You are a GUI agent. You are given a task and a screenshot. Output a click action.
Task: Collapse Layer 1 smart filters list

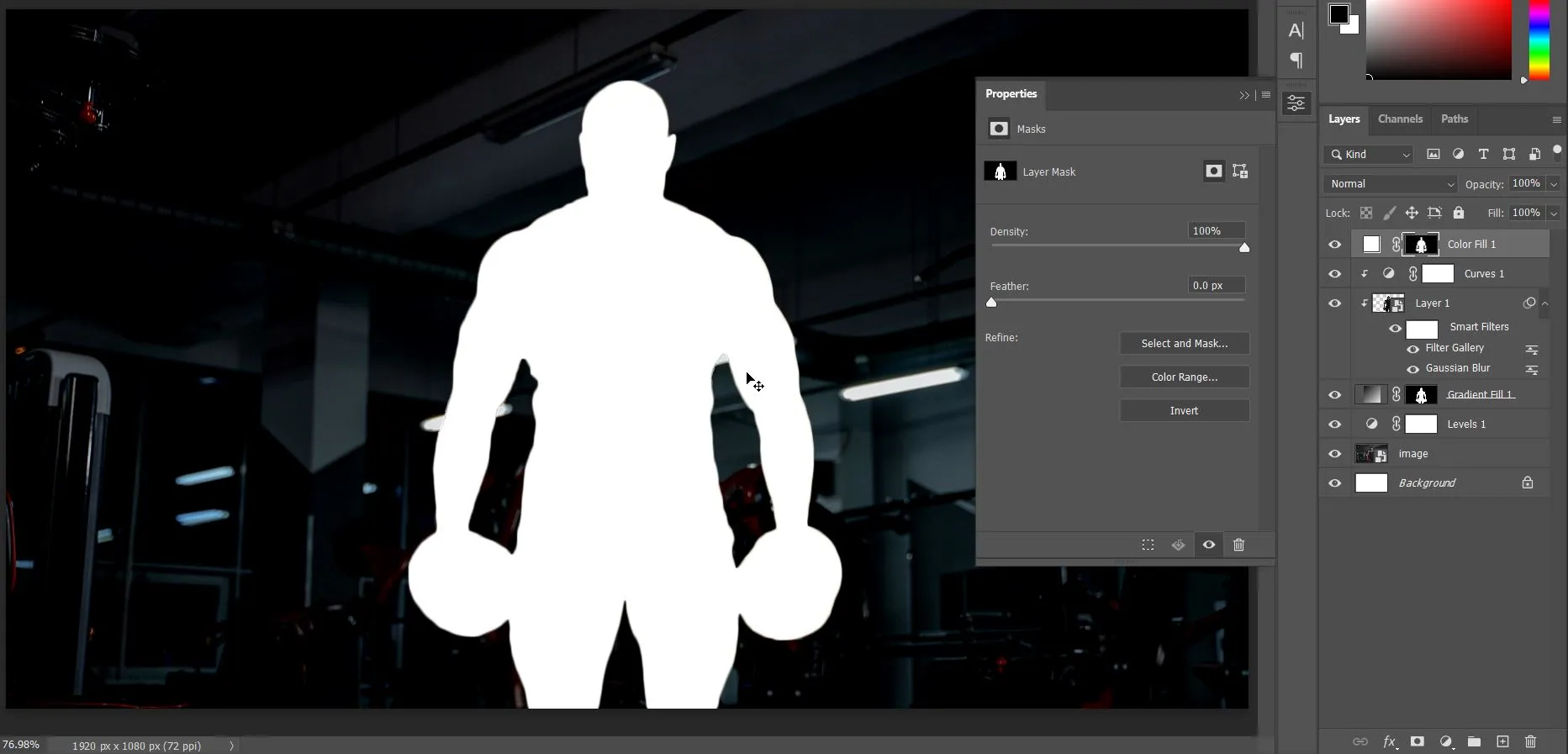(1544, 303)
